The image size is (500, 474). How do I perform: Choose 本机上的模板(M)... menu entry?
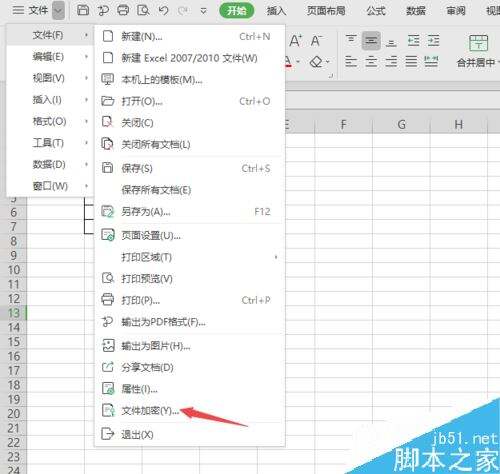click(x=190, y=79)
